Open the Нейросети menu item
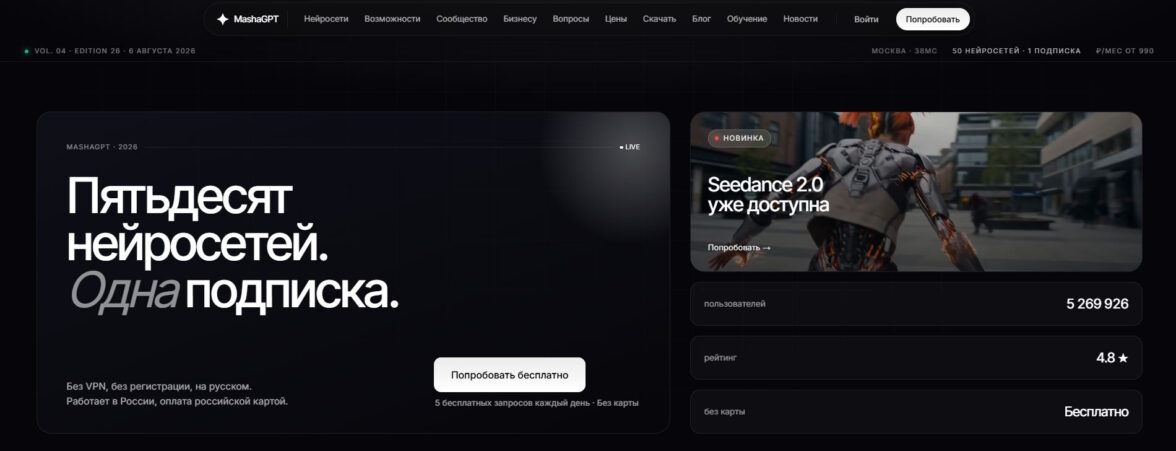Image resolution: width=1176 pixels, height=451 pixels. pyautogui.click(x=326, y=19)
